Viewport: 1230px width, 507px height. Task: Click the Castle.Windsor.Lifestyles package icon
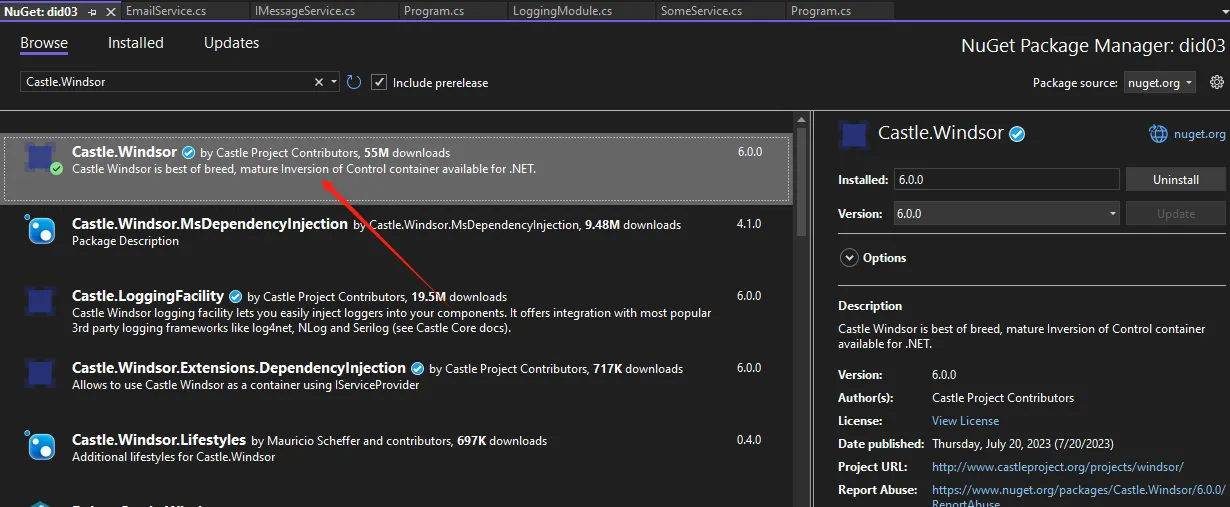(40, 446)
